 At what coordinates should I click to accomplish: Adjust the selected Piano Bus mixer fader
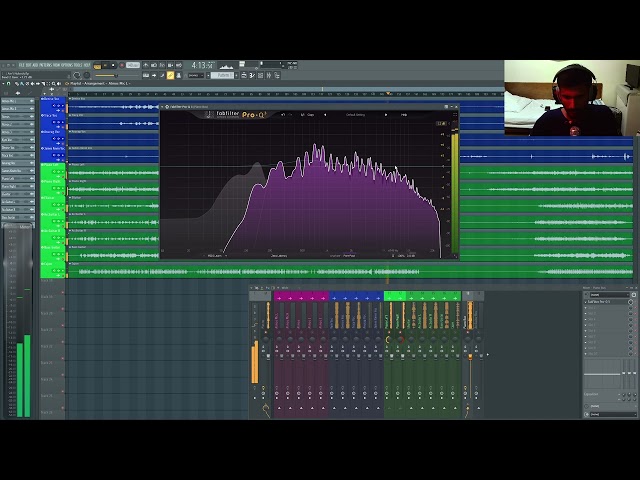(470, 357)
